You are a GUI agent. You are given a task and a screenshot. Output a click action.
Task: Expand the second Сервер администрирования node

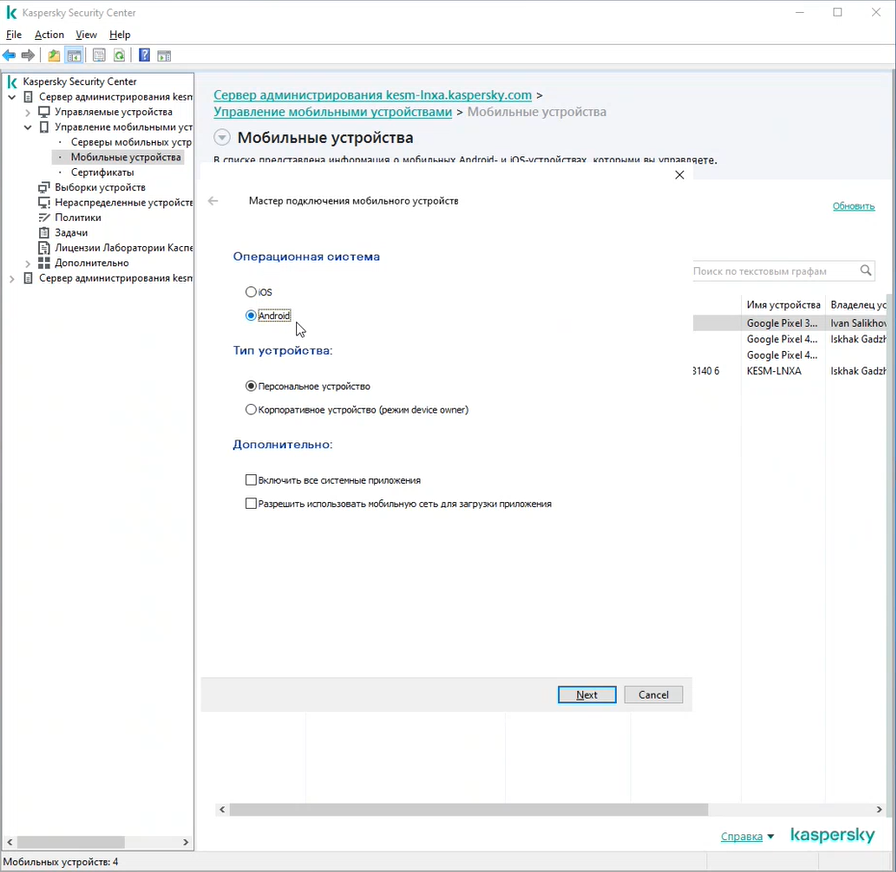[12, 279]
